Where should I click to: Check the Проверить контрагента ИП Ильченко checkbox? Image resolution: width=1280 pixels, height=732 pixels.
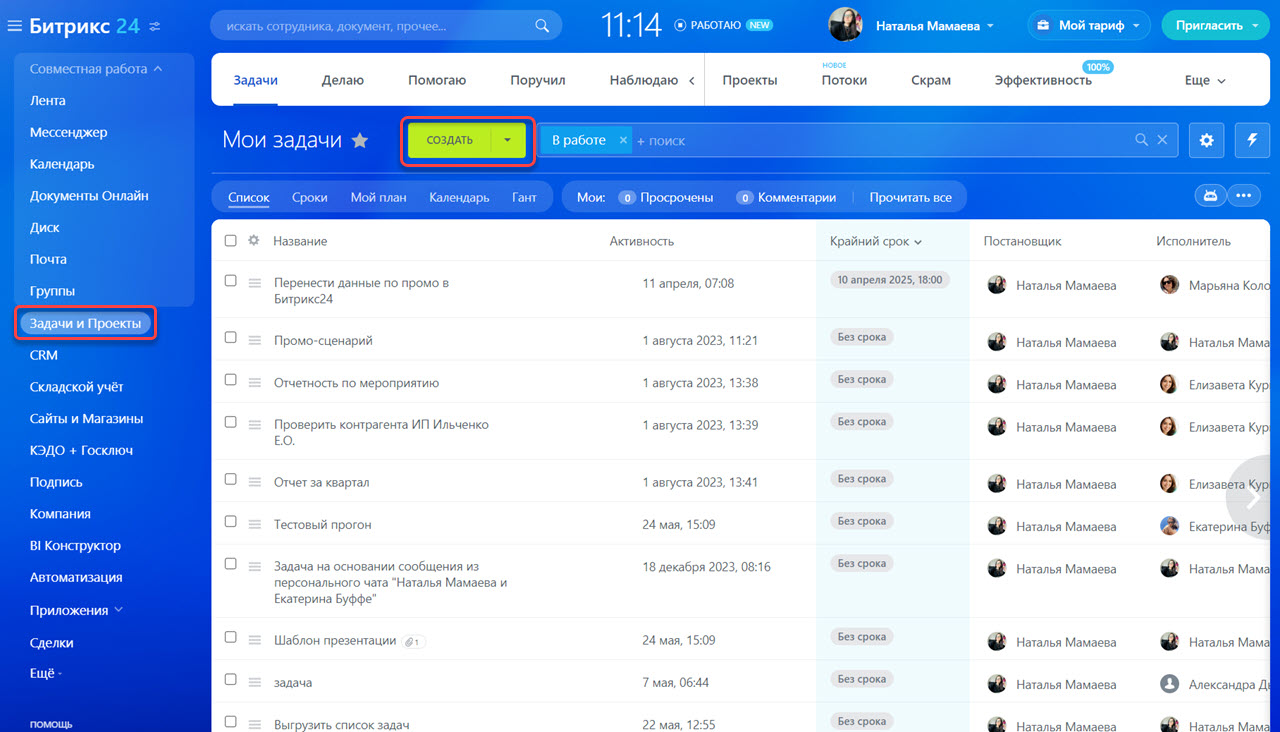[x=231, y=422]
